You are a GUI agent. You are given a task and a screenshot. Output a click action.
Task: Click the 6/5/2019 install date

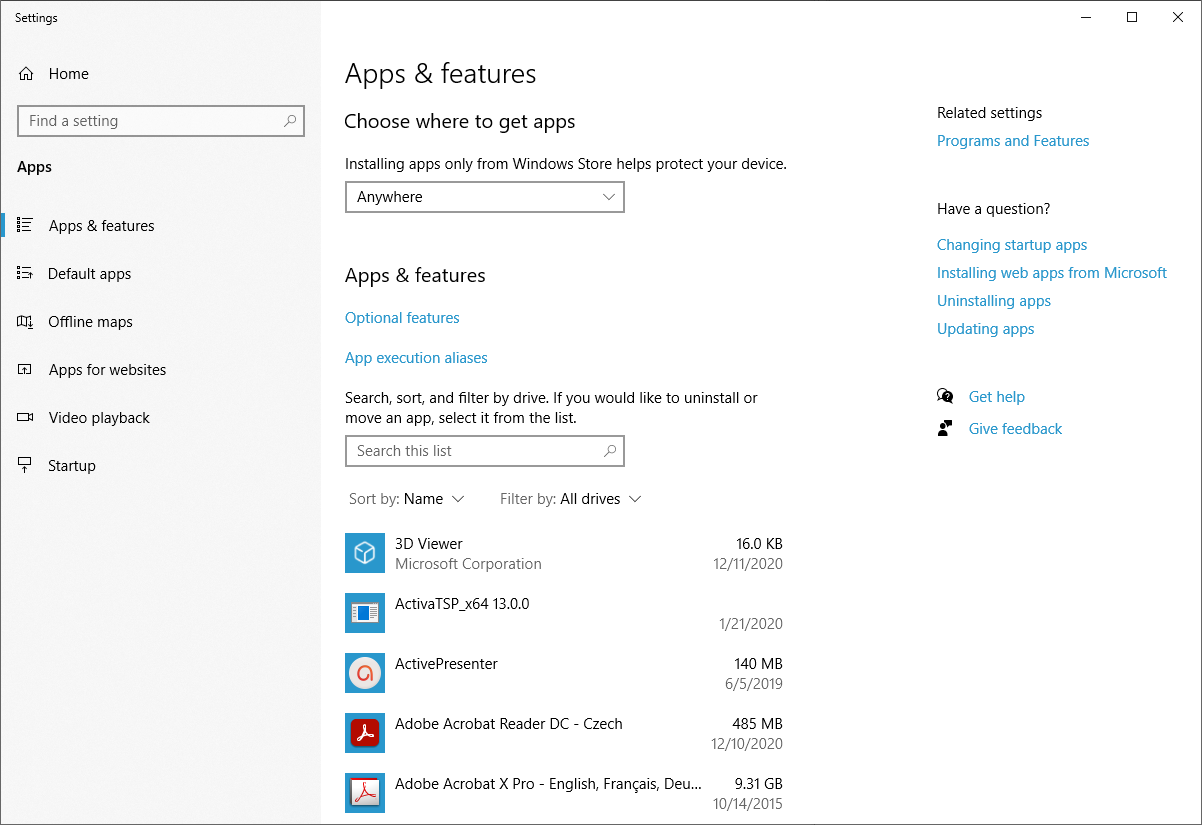coord(754,684)
